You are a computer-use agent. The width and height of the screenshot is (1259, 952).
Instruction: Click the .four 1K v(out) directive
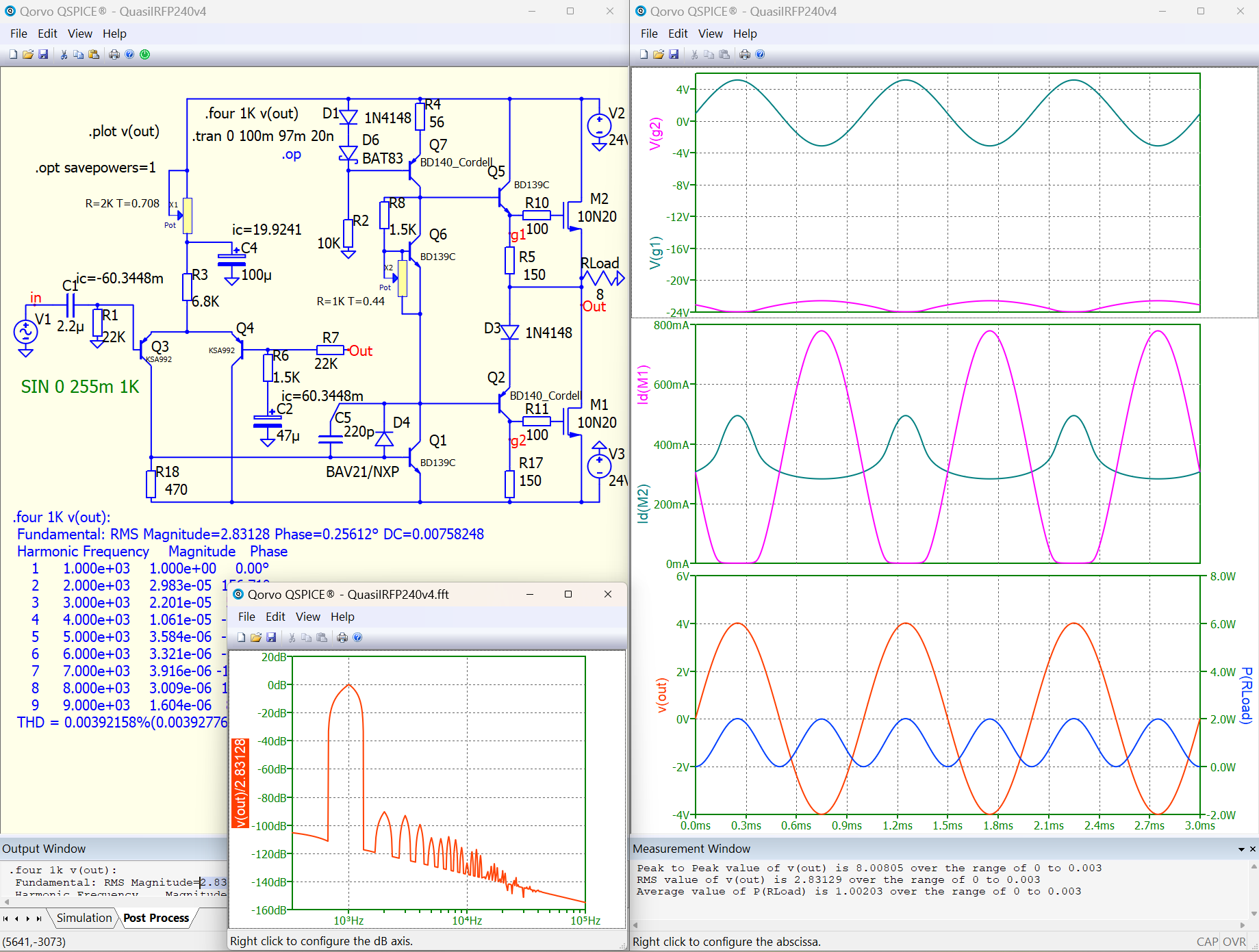point(251,113)
